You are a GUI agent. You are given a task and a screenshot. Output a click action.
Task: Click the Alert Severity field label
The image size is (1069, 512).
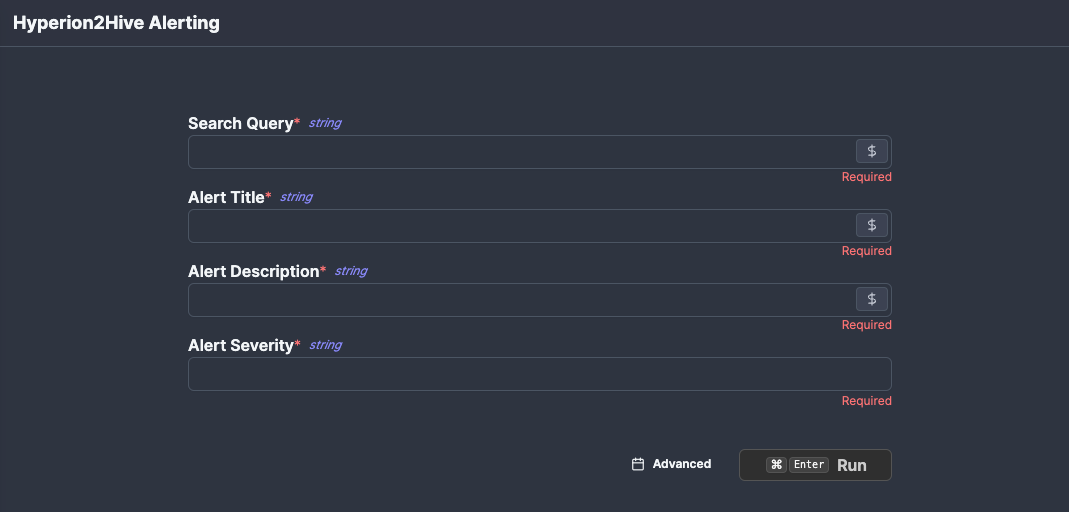[x=241, y=346]
